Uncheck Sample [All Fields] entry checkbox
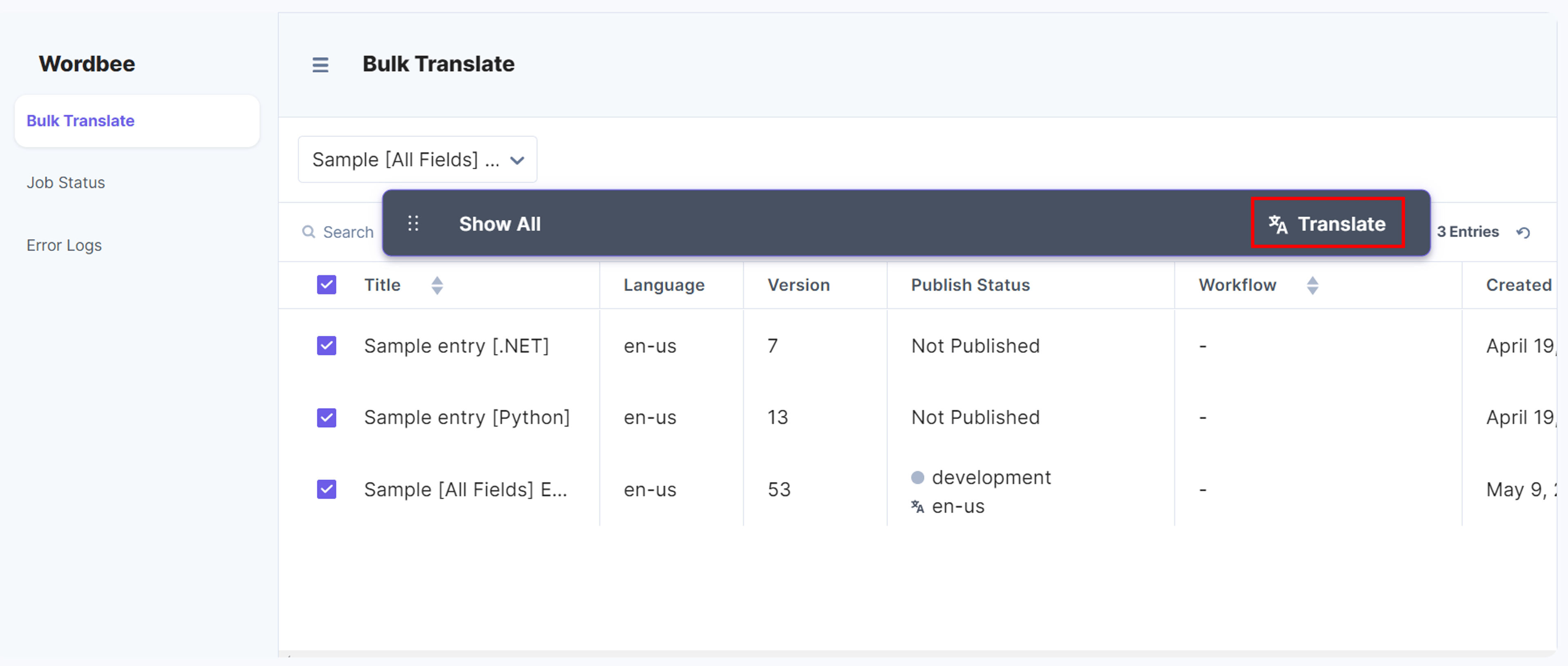 326,489
